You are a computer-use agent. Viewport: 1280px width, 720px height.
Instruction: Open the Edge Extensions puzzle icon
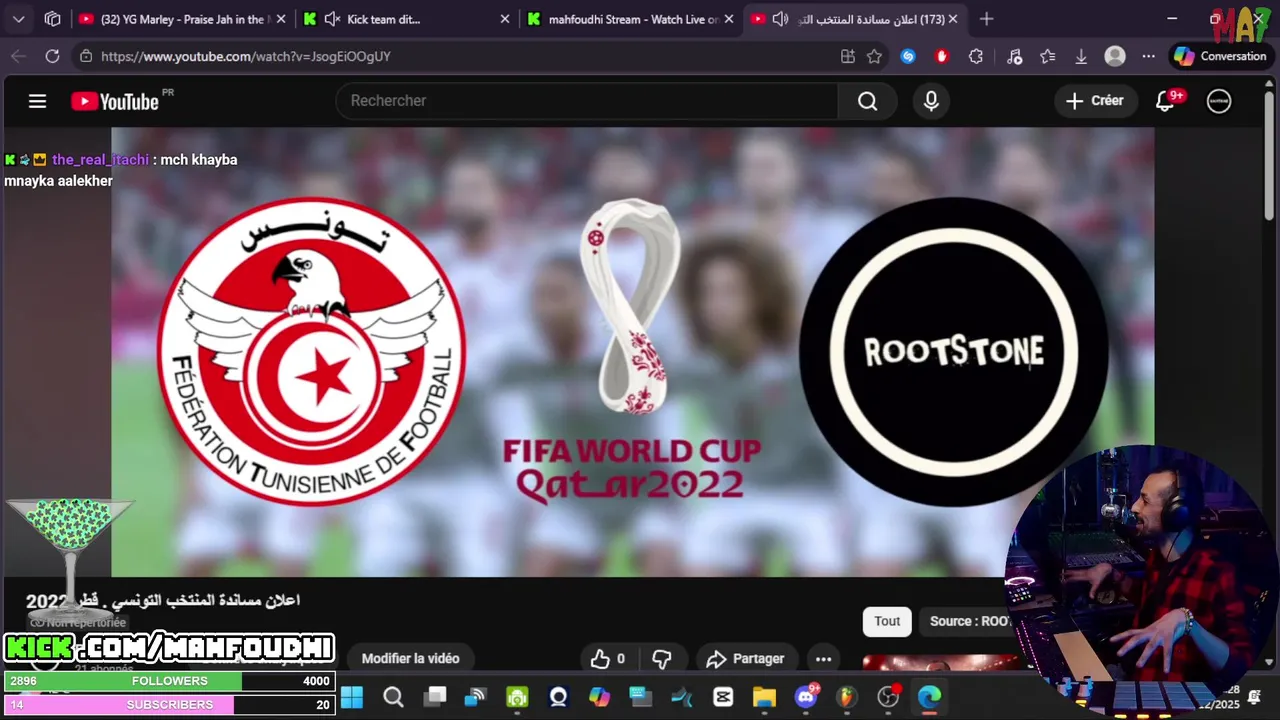pos(976,57)
